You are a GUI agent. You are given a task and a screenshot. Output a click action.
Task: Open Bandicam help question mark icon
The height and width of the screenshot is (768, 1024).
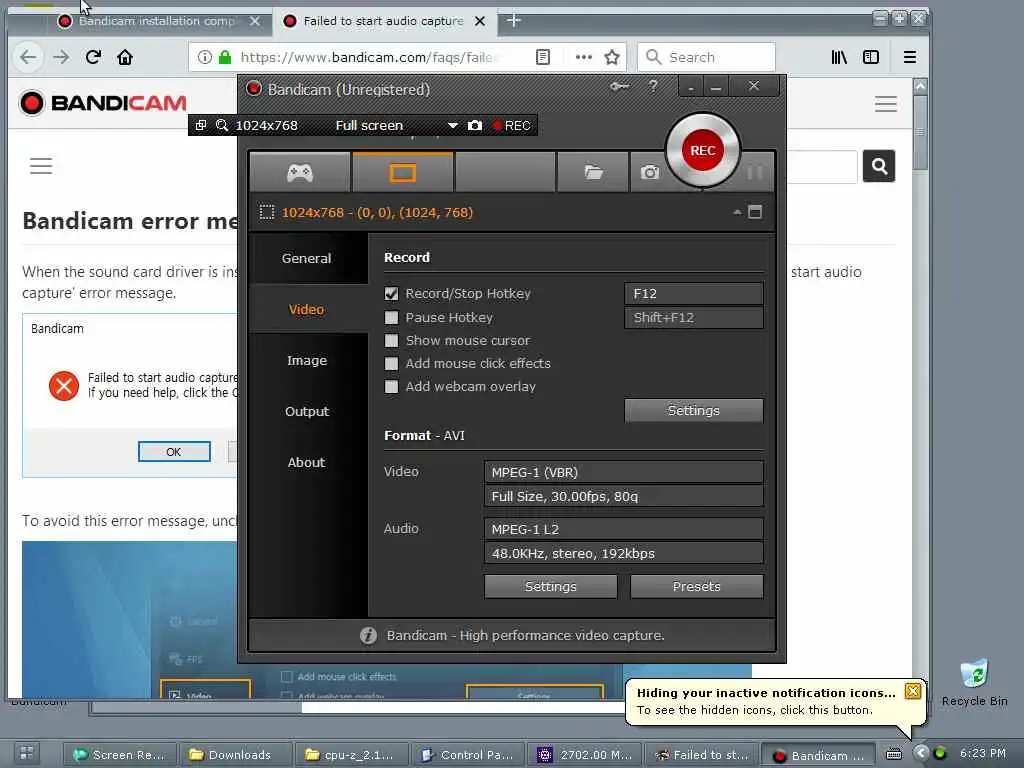[x=652, y=86]
